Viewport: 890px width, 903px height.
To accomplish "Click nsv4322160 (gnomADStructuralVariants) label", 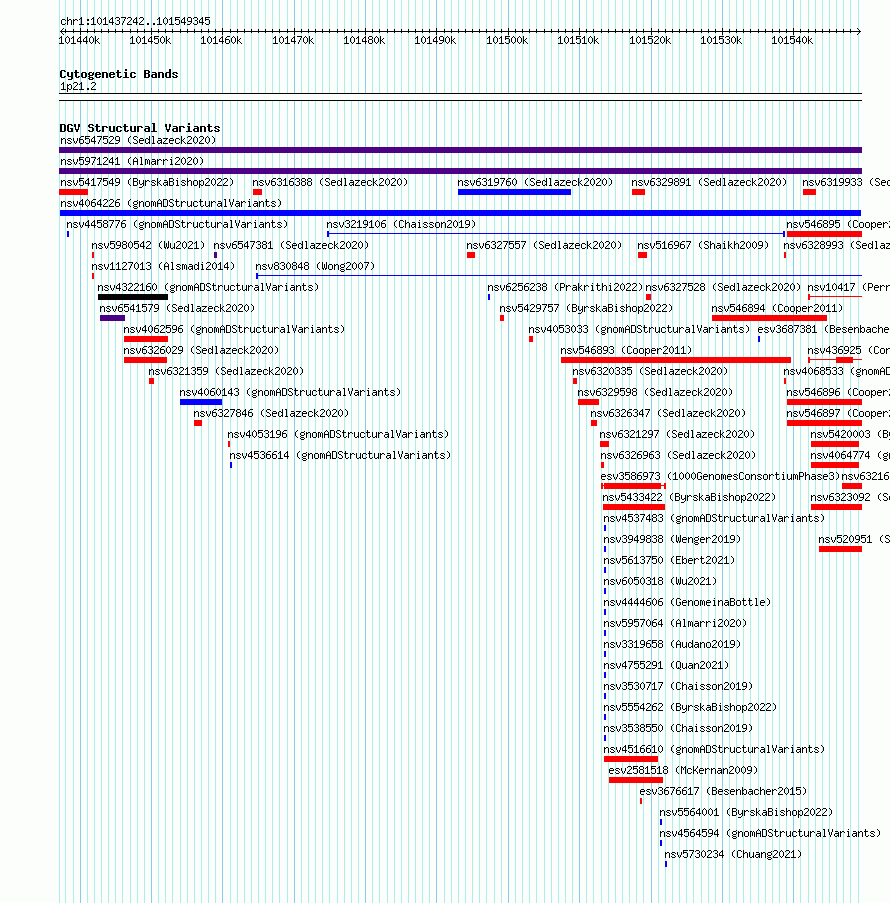I will point(208,287).
